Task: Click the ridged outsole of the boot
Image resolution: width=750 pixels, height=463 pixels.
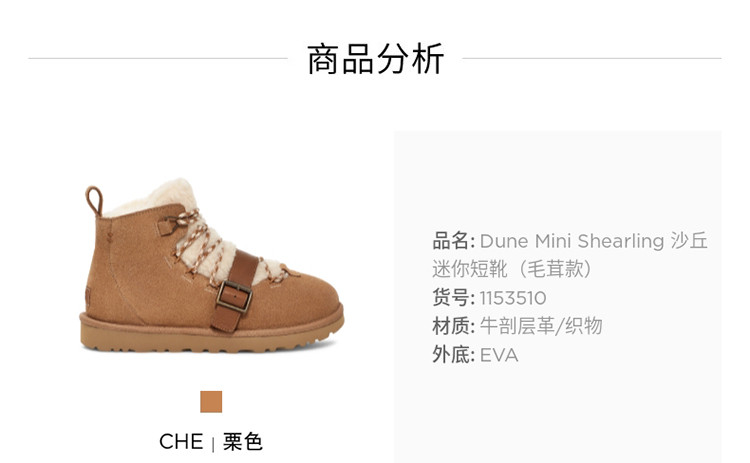Action: (x=211, y=335)
